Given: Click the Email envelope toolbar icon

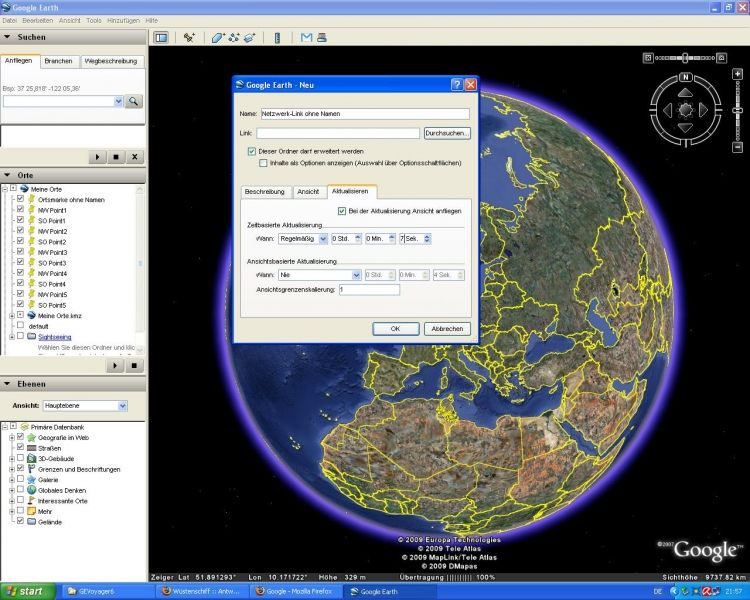Looking at the screenshot, I should click(306, 37).
